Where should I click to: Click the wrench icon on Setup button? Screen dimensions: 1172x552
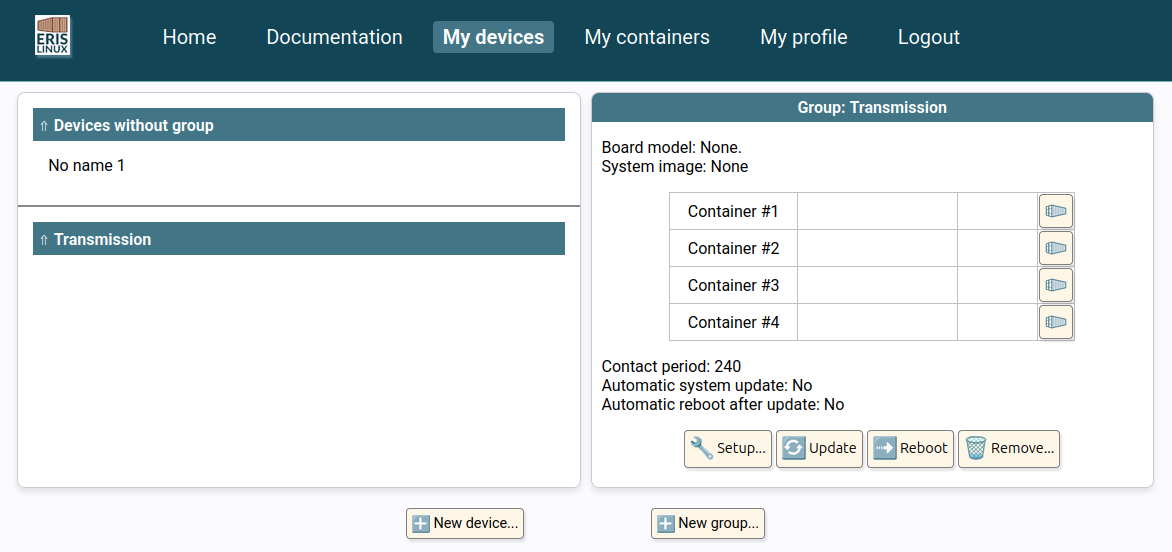[701, 448]
